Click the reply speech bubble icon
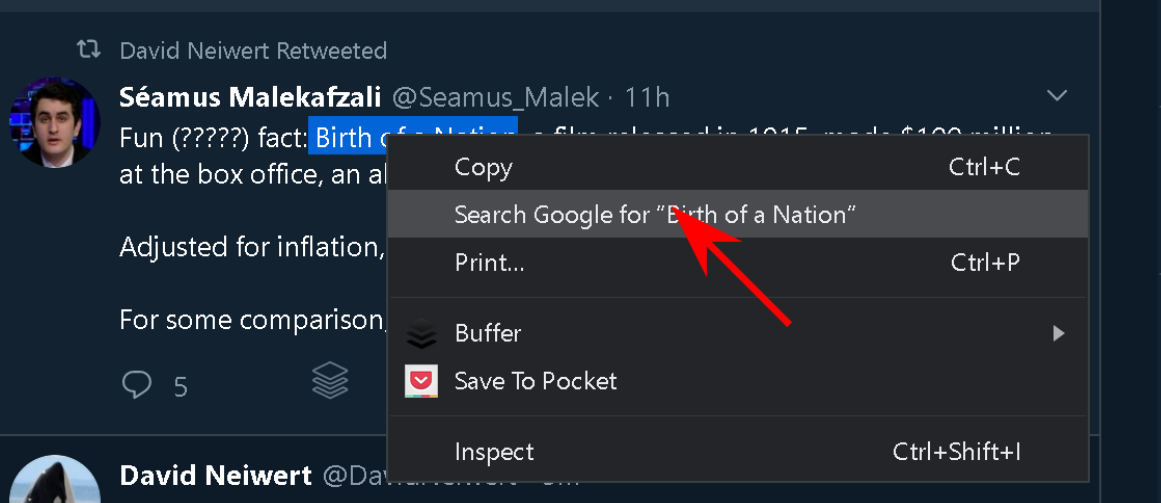 point(136,385)
